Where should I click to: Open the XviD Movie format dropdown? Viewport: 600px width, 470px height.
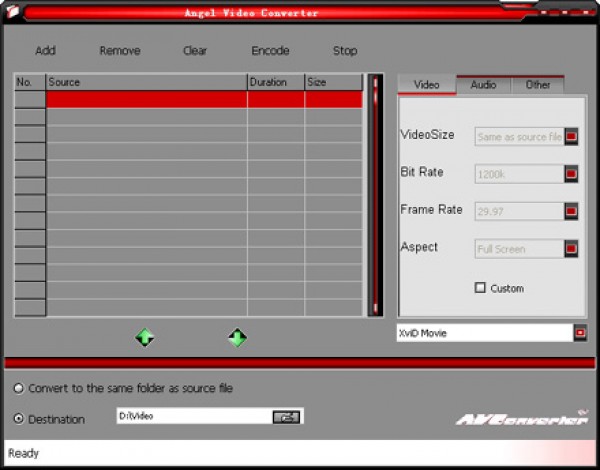point(580,333)
